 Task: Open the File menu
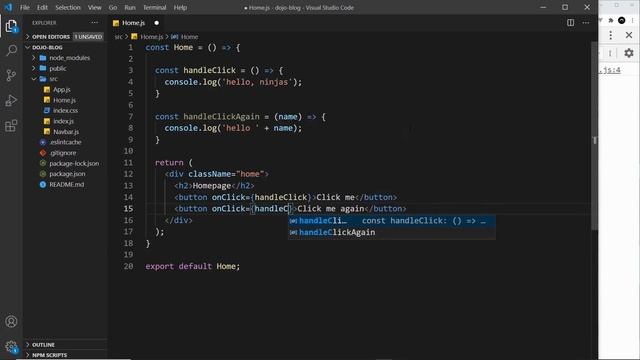24,7
